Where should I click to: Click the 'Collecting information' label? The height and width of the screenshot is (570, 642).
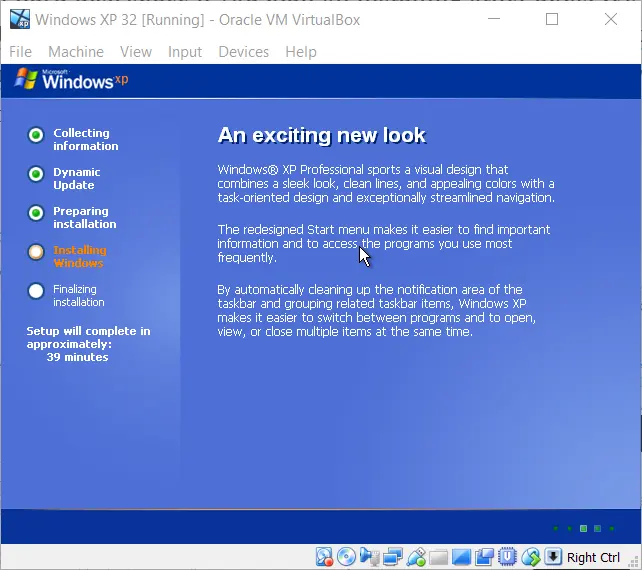point(86,139)
